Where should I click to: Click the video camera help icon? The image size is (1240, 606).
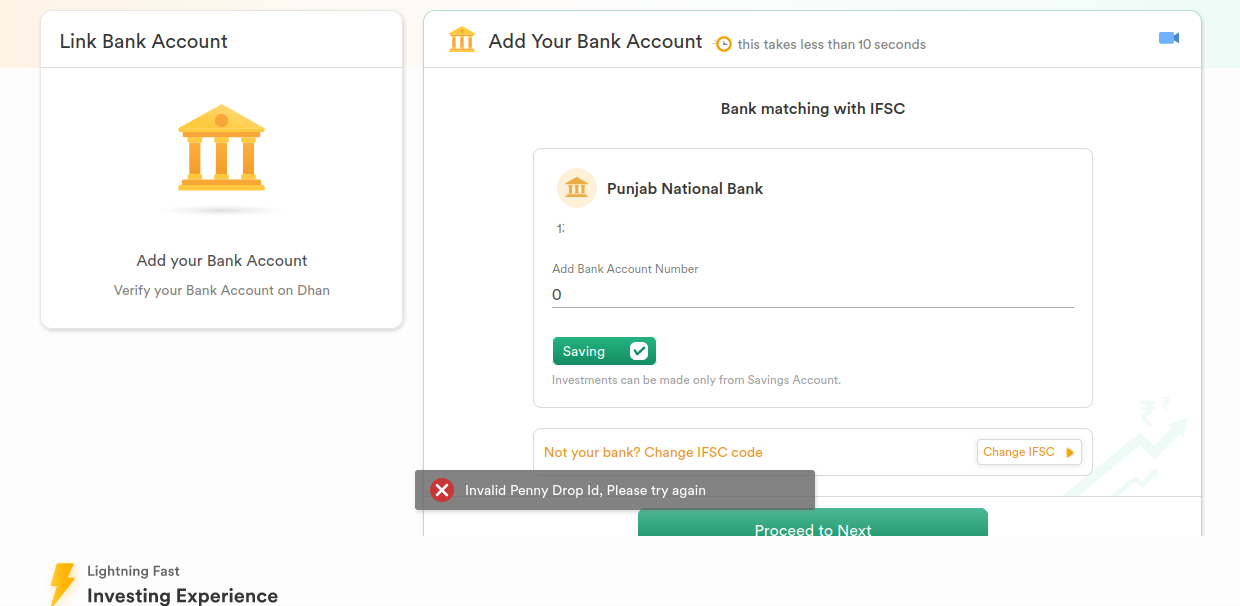point(1169,38)
